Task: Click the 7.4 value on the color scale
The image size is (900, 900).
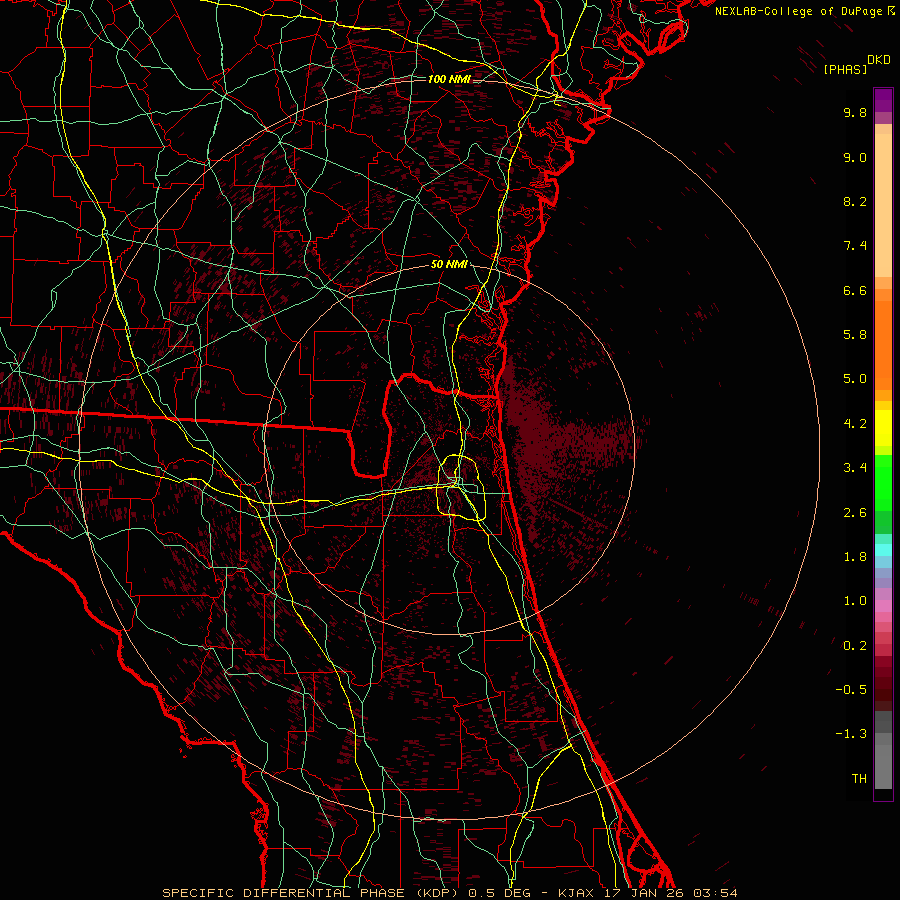Action: pos(855,246)
